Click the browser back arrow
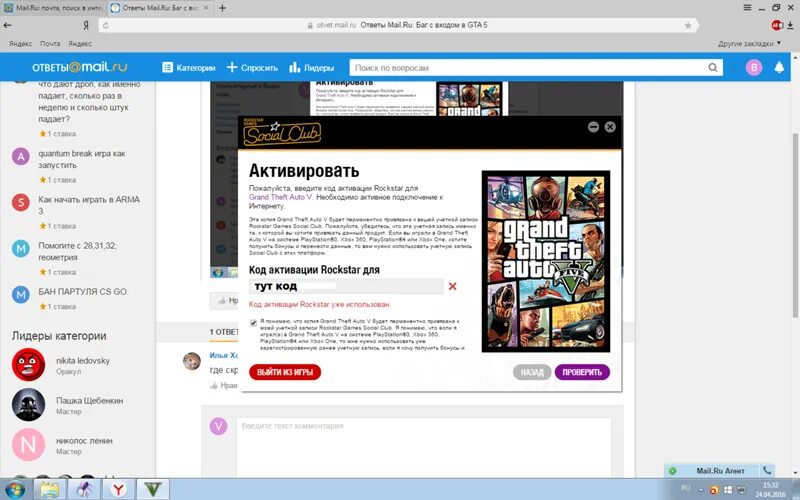This screenshot has width=800, height=500. click(8, 25)
